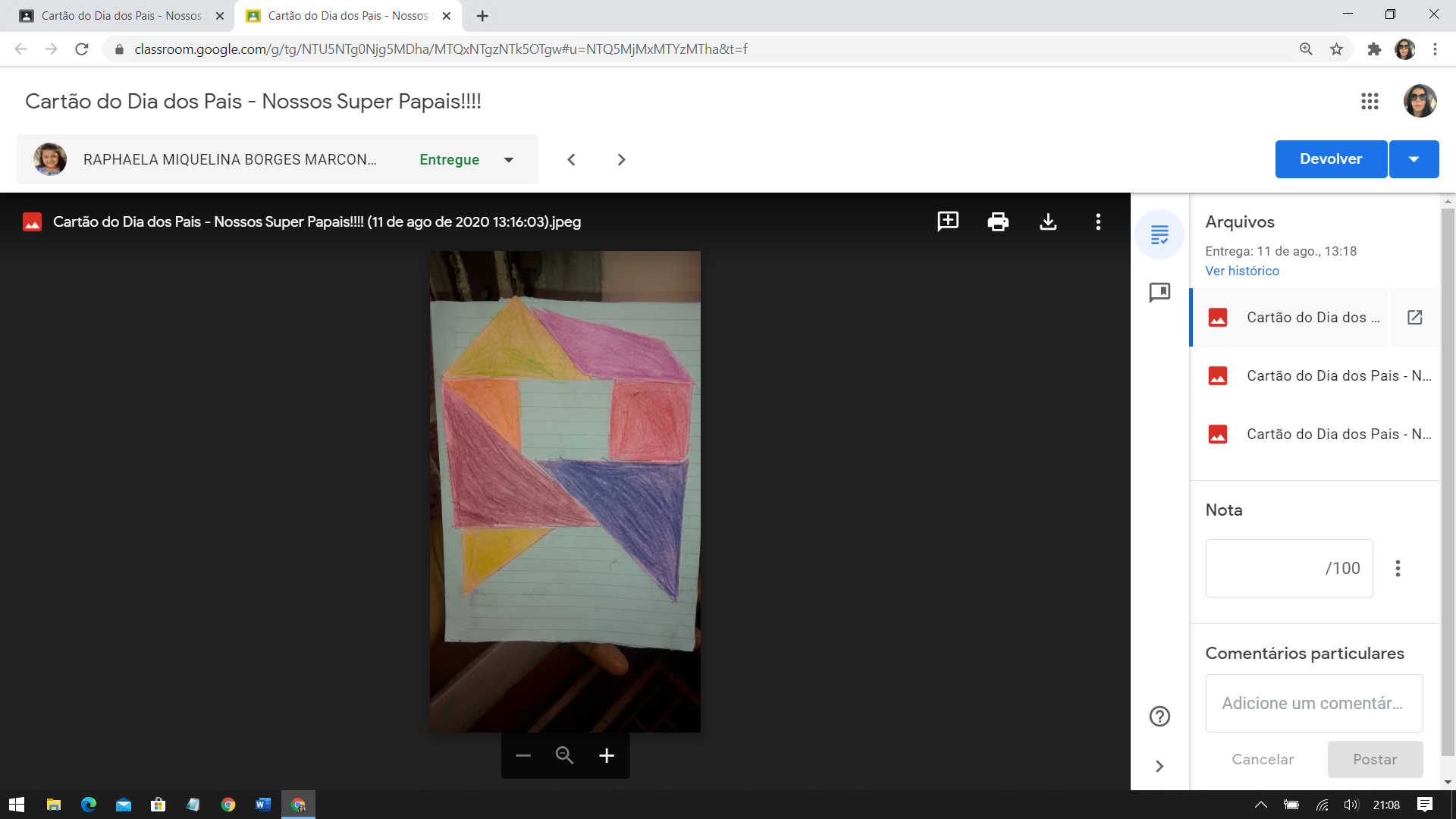
Task: Select the second active browser tab
Action: pos(347,15)
